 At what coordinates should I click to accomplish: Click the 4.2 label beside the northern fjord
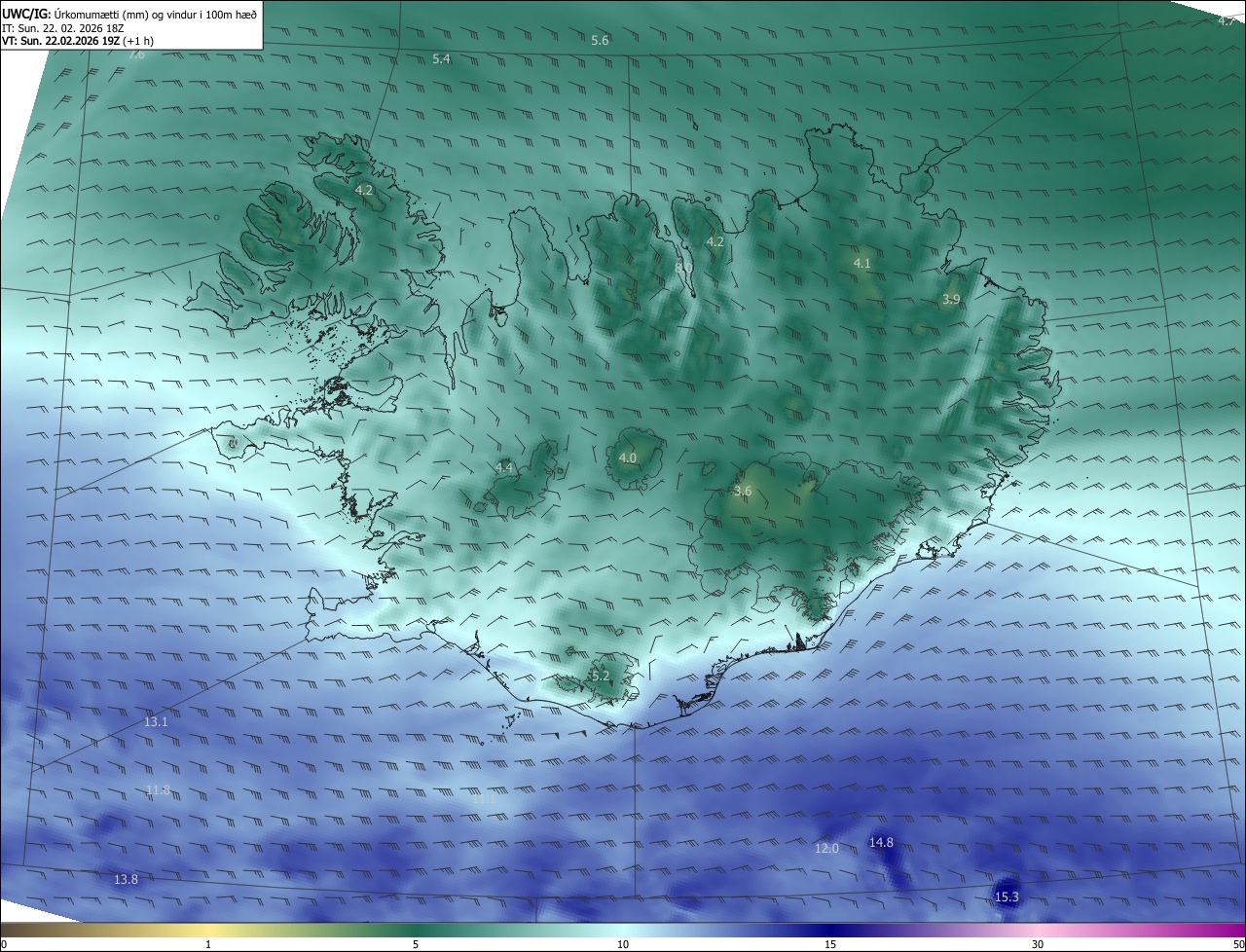click(715, 241)
